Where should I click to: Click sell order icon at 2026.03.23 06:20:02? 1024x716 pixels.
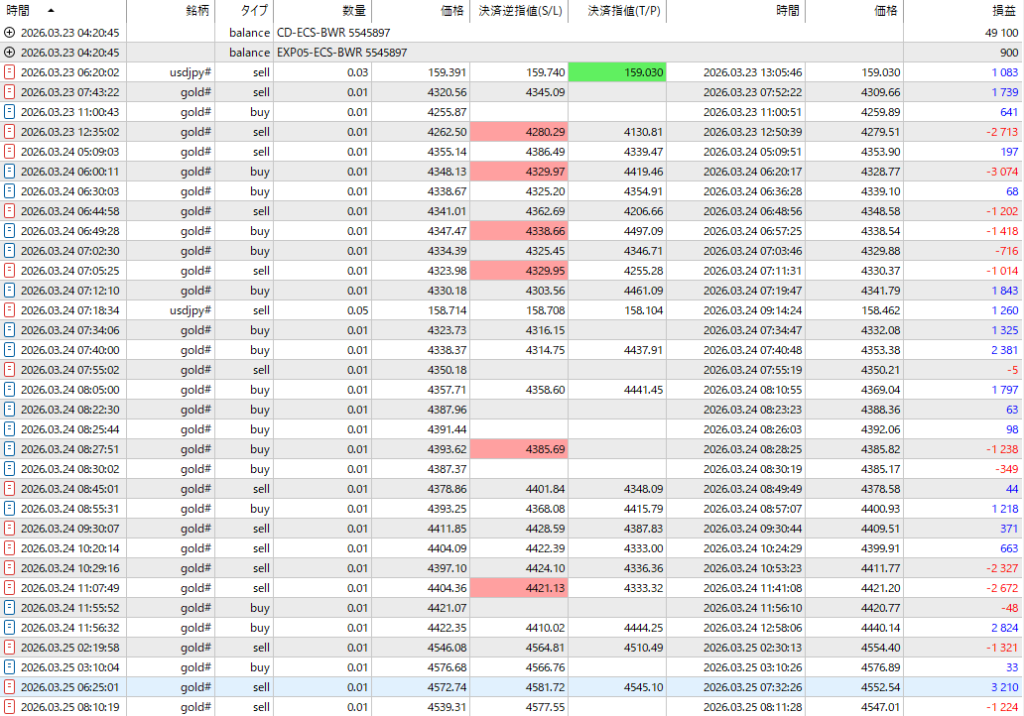coord(10,73)
